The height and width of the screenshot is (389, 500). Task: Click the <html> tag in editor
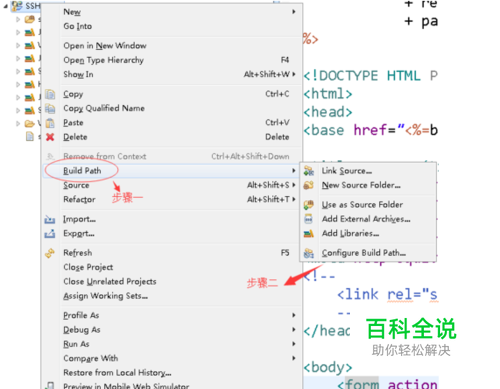tap(328, 94)
